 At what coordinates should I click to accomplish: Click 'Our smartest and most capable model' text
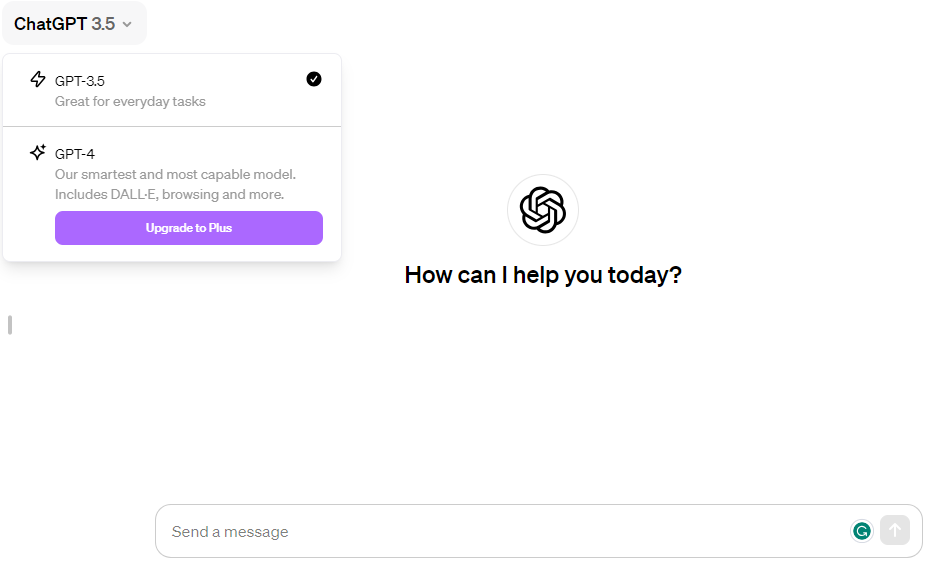click(175, 174)
